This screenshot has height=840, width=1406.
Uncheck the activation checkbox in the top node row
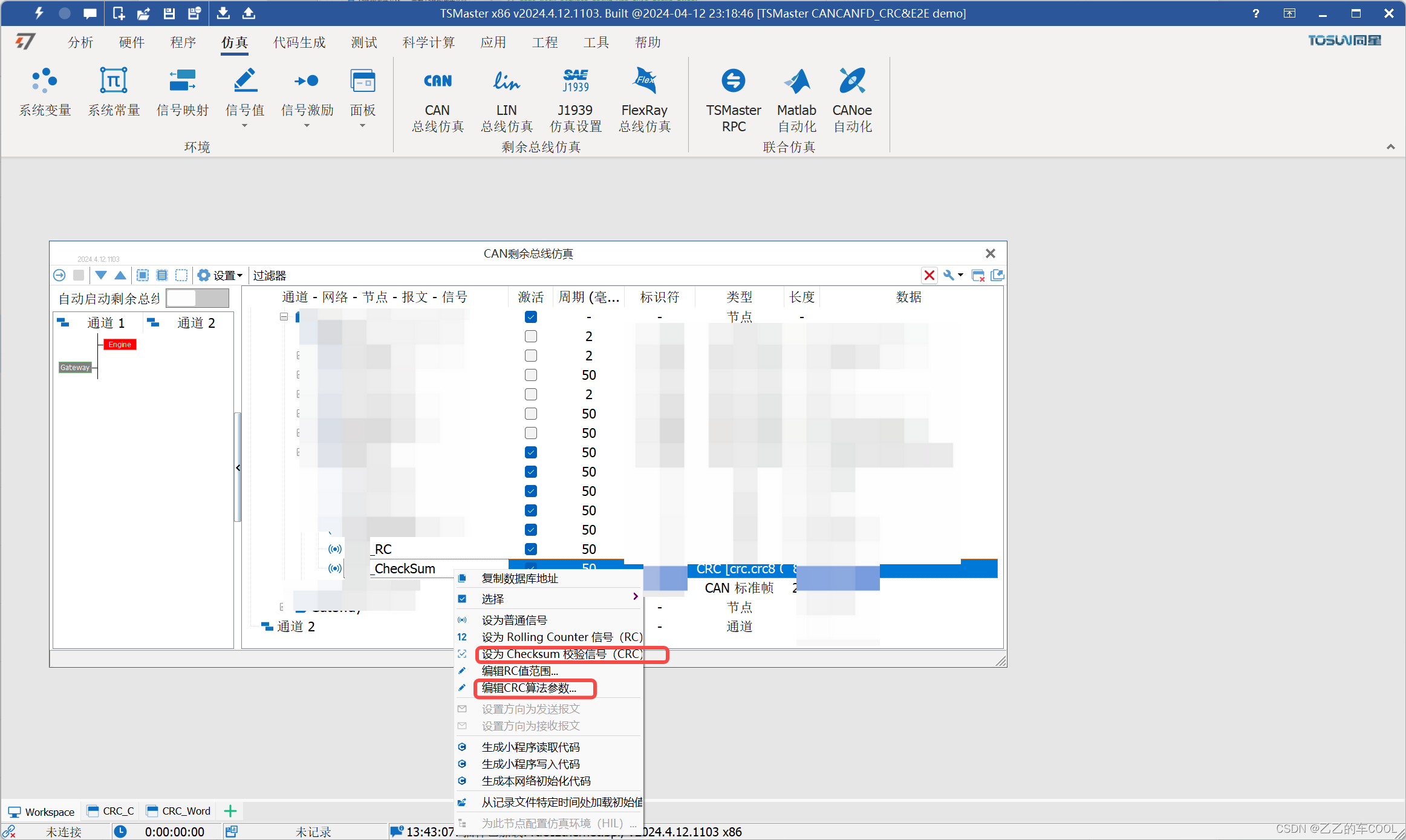pyautogui.click(x=531, y=317)
